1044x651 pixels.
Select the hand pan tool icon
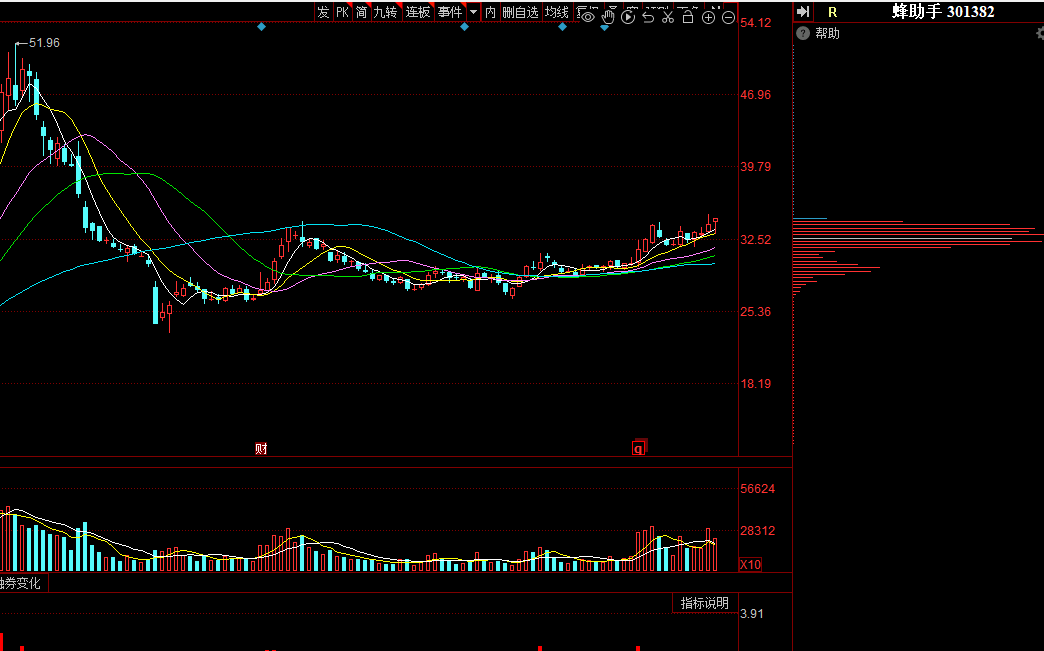(608, 17)
